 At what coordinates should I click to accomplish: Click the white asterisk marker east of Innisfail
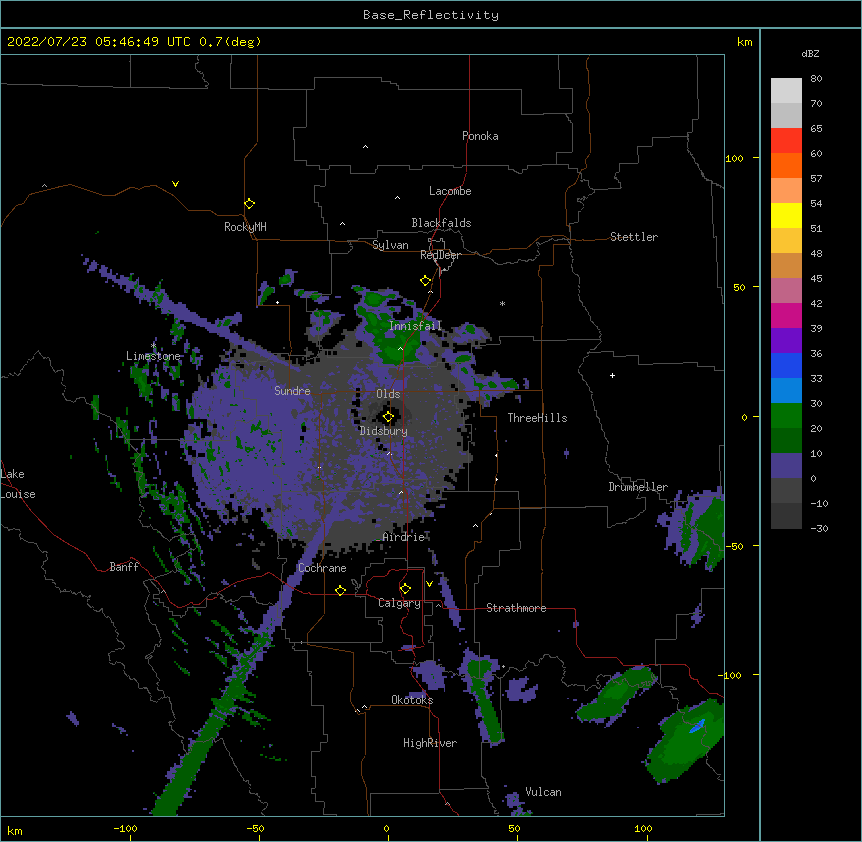point(502,303)
